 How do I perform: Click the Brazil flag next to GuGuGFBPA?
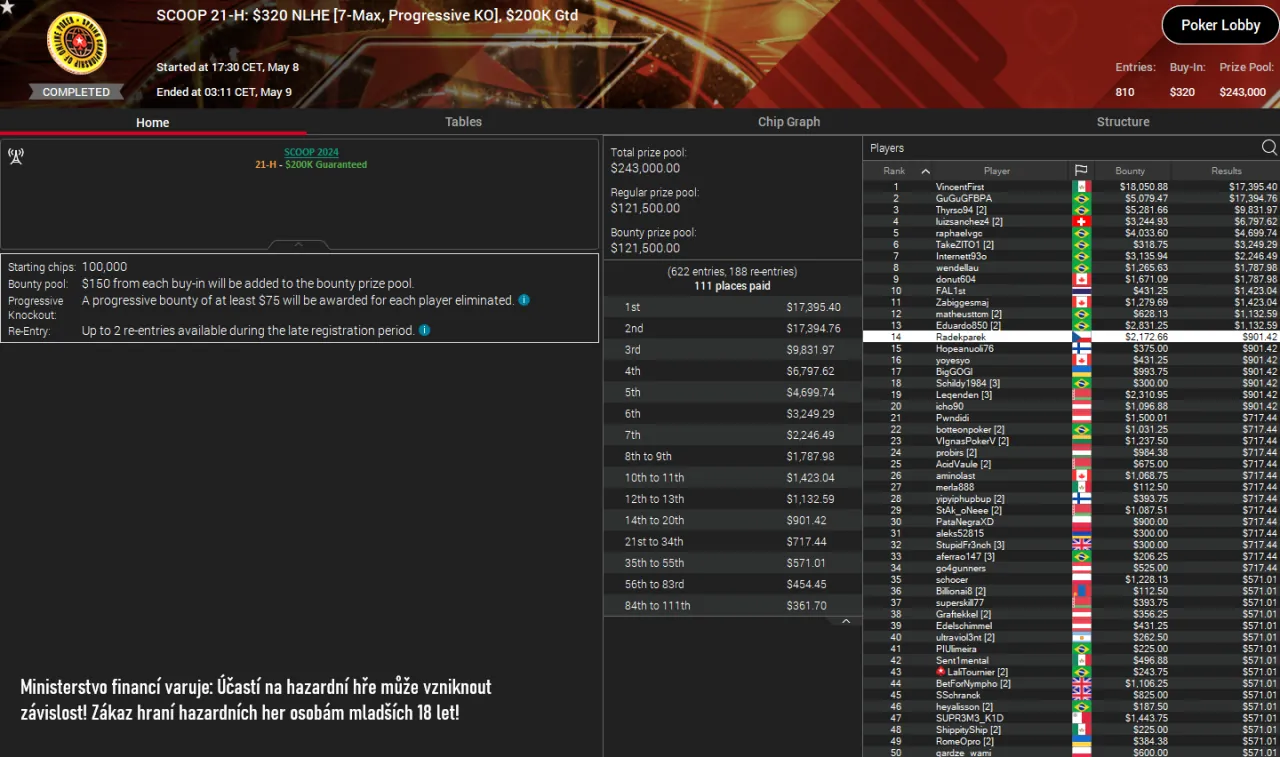(1083, 198)
